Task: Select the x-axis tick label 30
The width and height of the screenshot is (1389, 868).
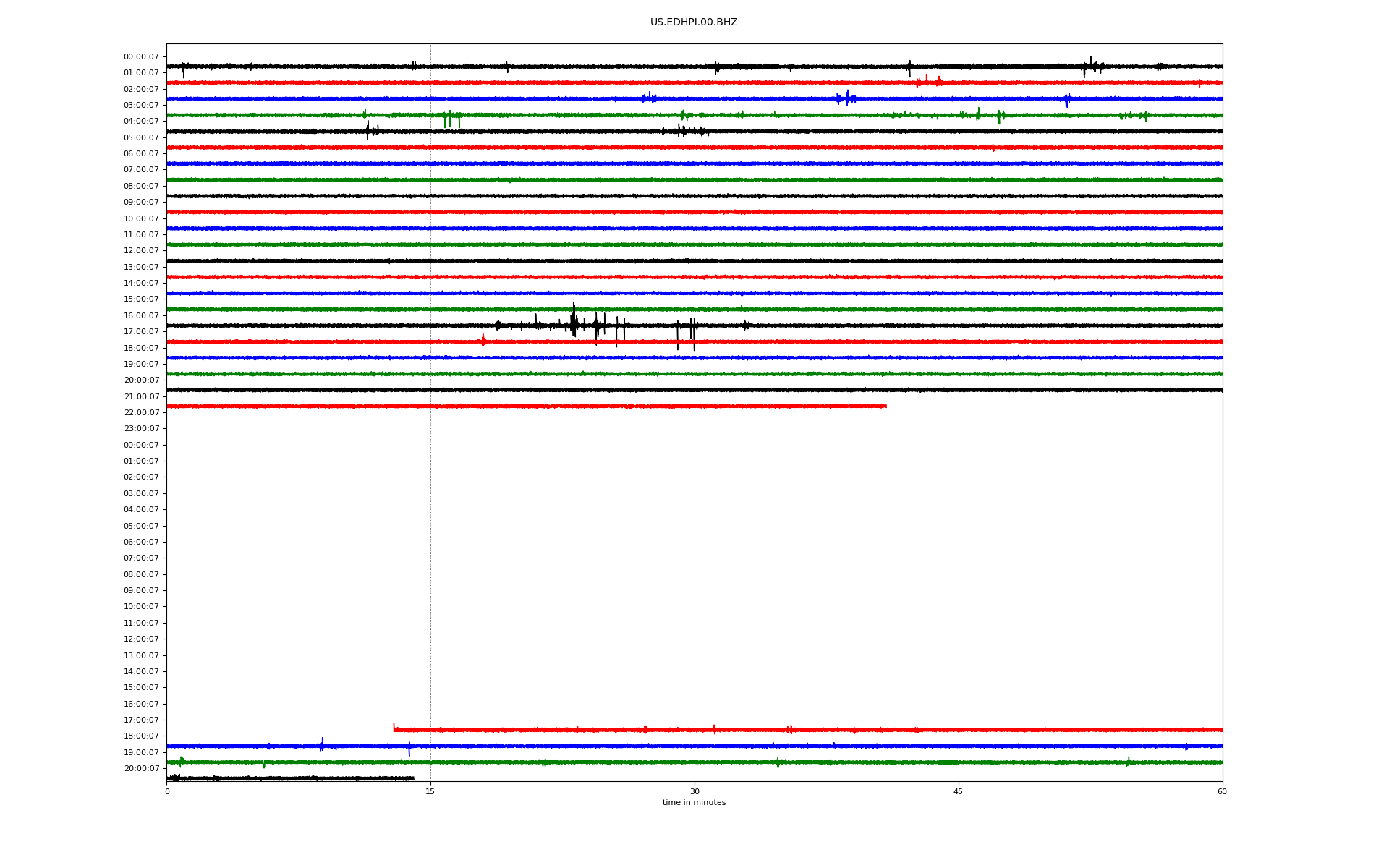Action: coord(694,791)
